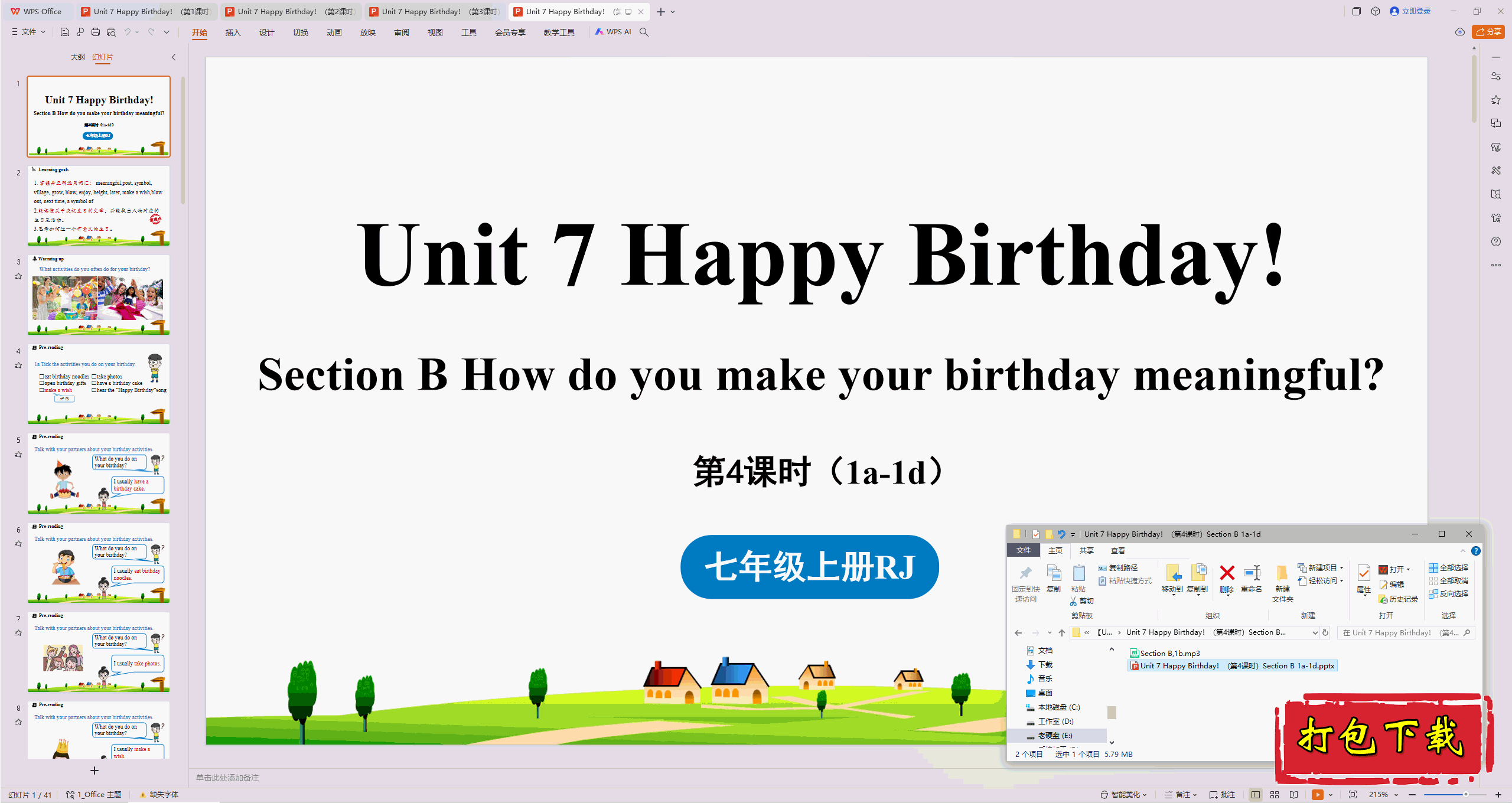The image size is (1512, 803).
Task: Open the help question-mark icon in right sidebar
Action: [x=1496, y=241]
